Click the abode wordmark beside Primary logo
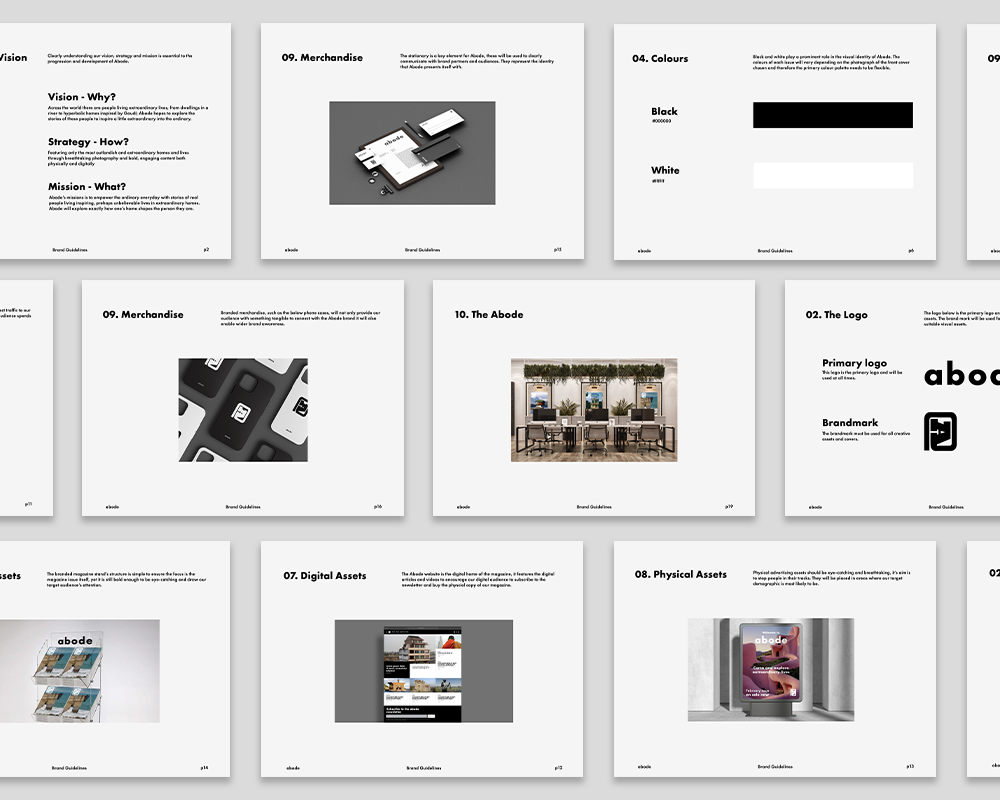The height and width of the screenshot is (800, 1000). pyautogui.click(x=962, y=374)
